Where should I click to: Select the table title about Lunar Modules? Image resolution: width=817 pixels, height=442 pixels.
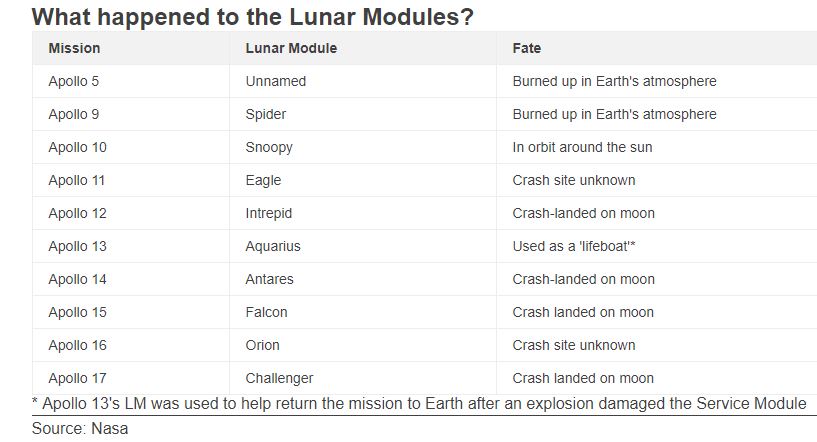click(253, 17)
